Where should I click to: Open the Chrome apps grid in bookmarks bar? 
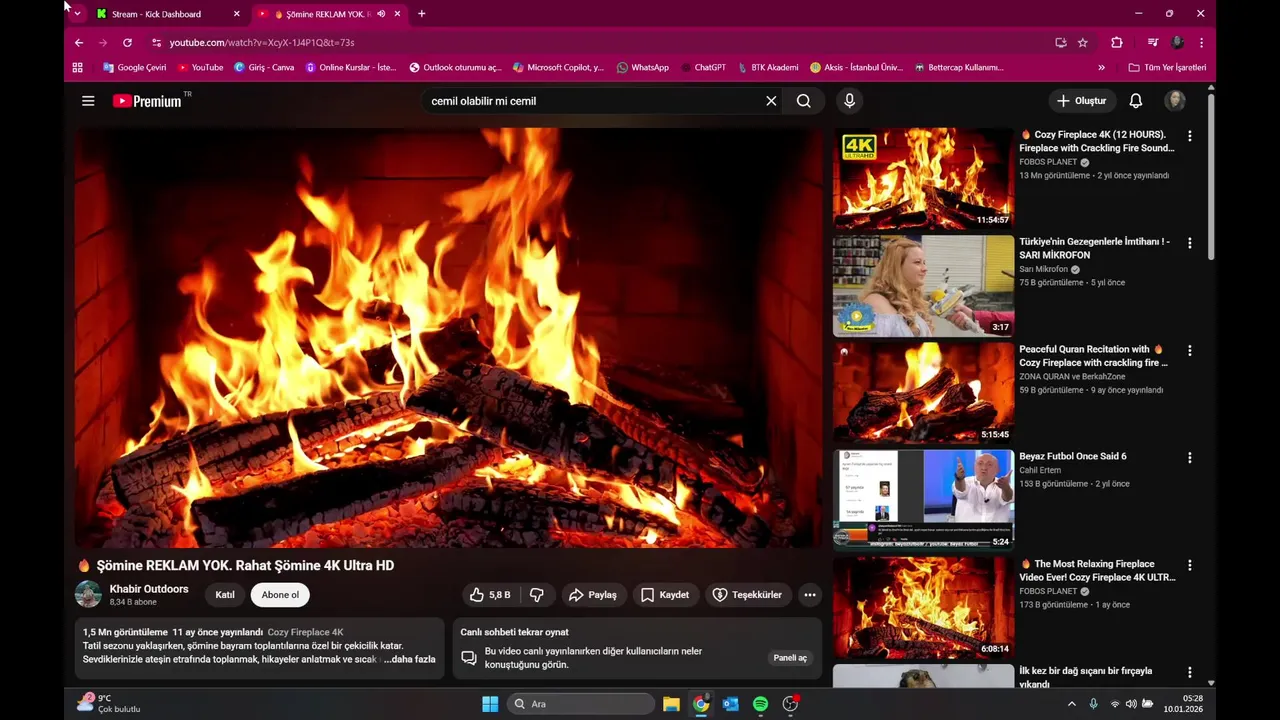click(x=78, y=68)
